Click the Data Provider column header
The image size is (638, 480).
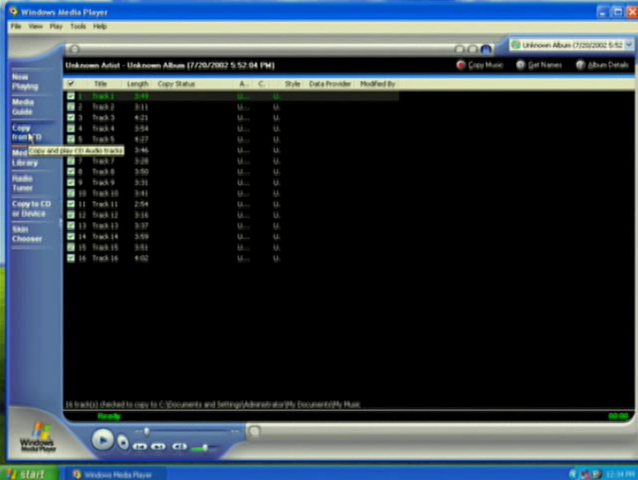coord(330,84)
